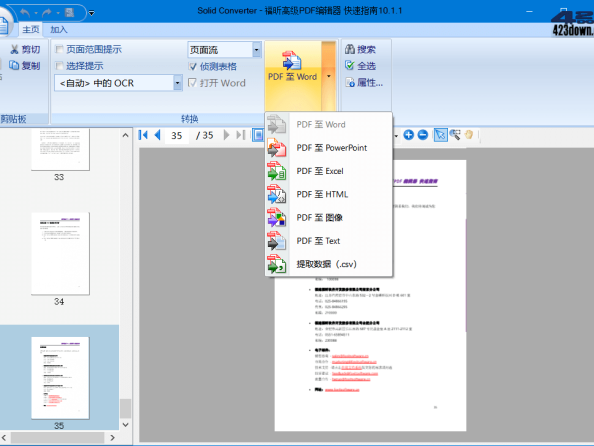Open the customize quick access toolbar arrow
The image size is (594, 446).
[x=91, y=13]
